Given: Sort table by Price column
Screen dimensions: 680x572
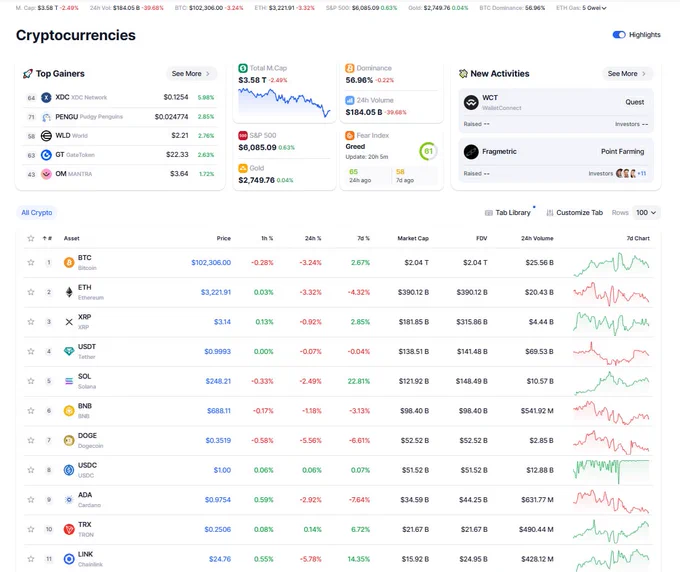Looking at the screenshot, I should 224,238.
